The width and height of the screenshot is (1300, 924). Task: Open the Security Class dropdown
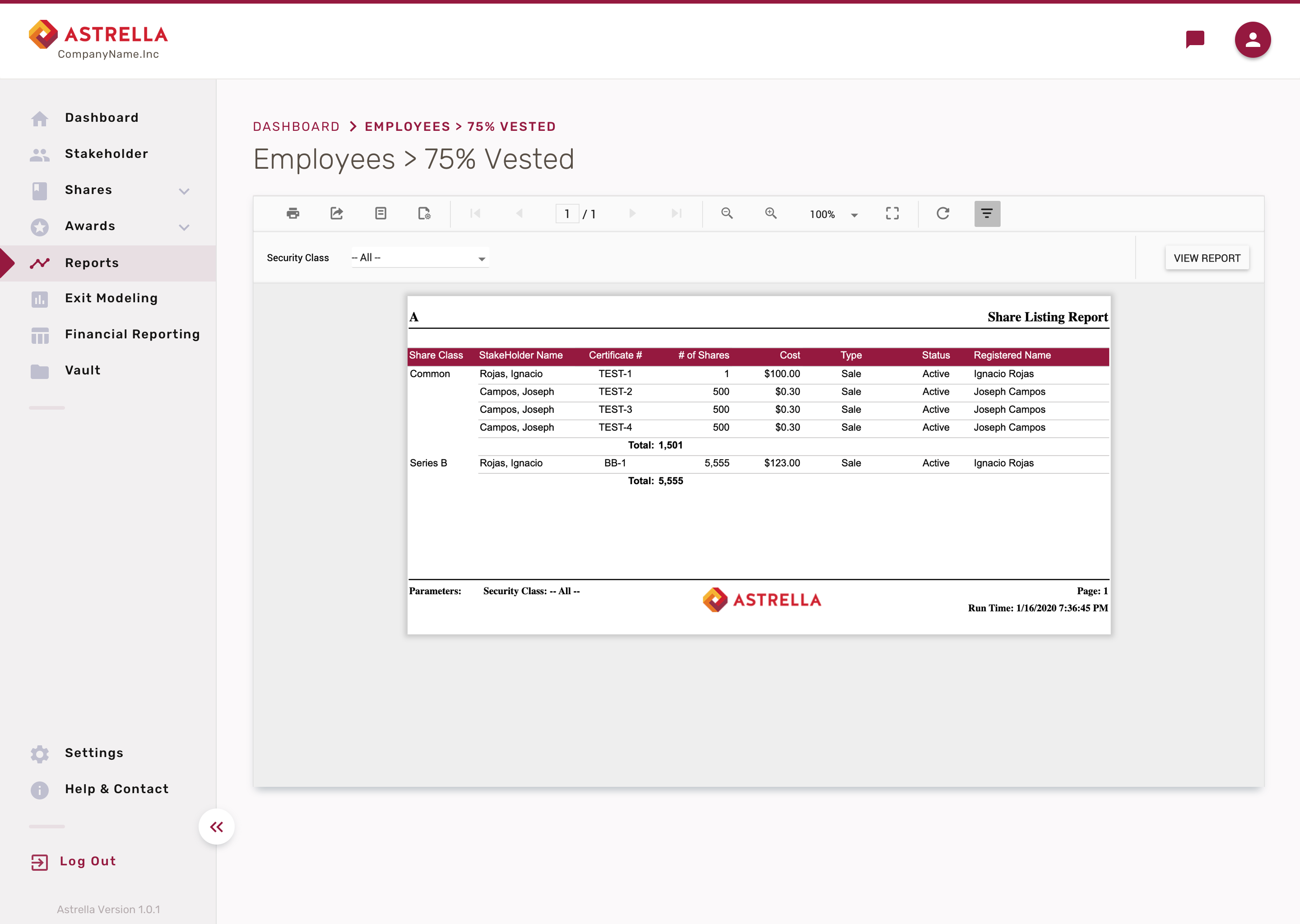click(x=419, y=258)
